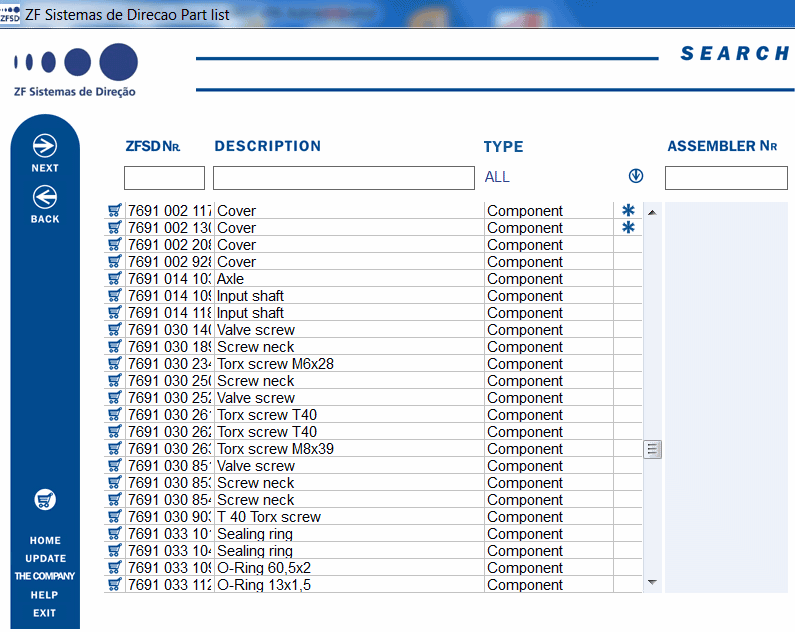This screenshot has height=632, width=795.
Task: Open the shopping cart icon in sidebar
Action: (45, 499)
